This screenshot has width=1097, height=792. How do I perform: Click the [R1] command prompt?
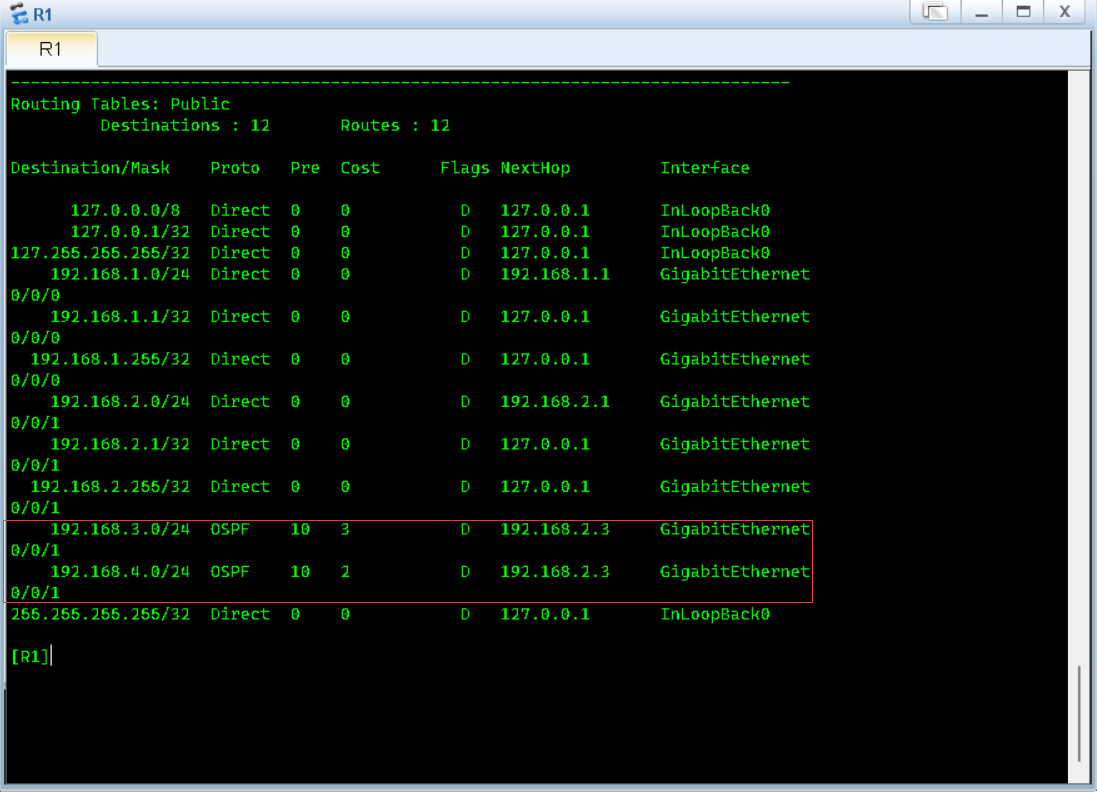[x=30, y=656]
